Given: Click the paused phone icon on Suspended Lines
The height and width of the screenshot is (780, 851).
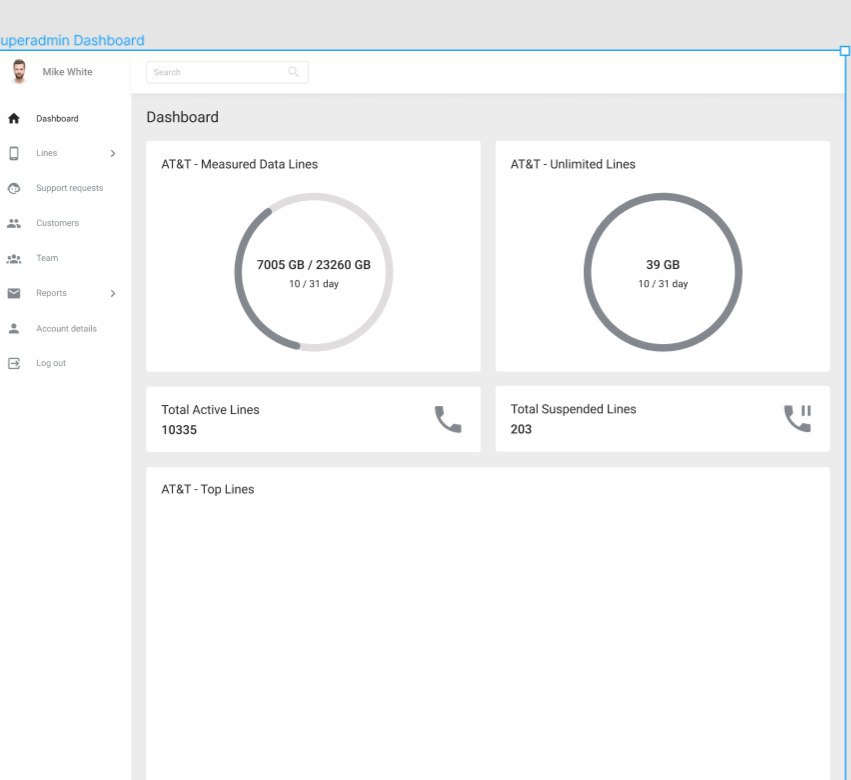Looking at the screenshot, I should click(x=798, y=418).
